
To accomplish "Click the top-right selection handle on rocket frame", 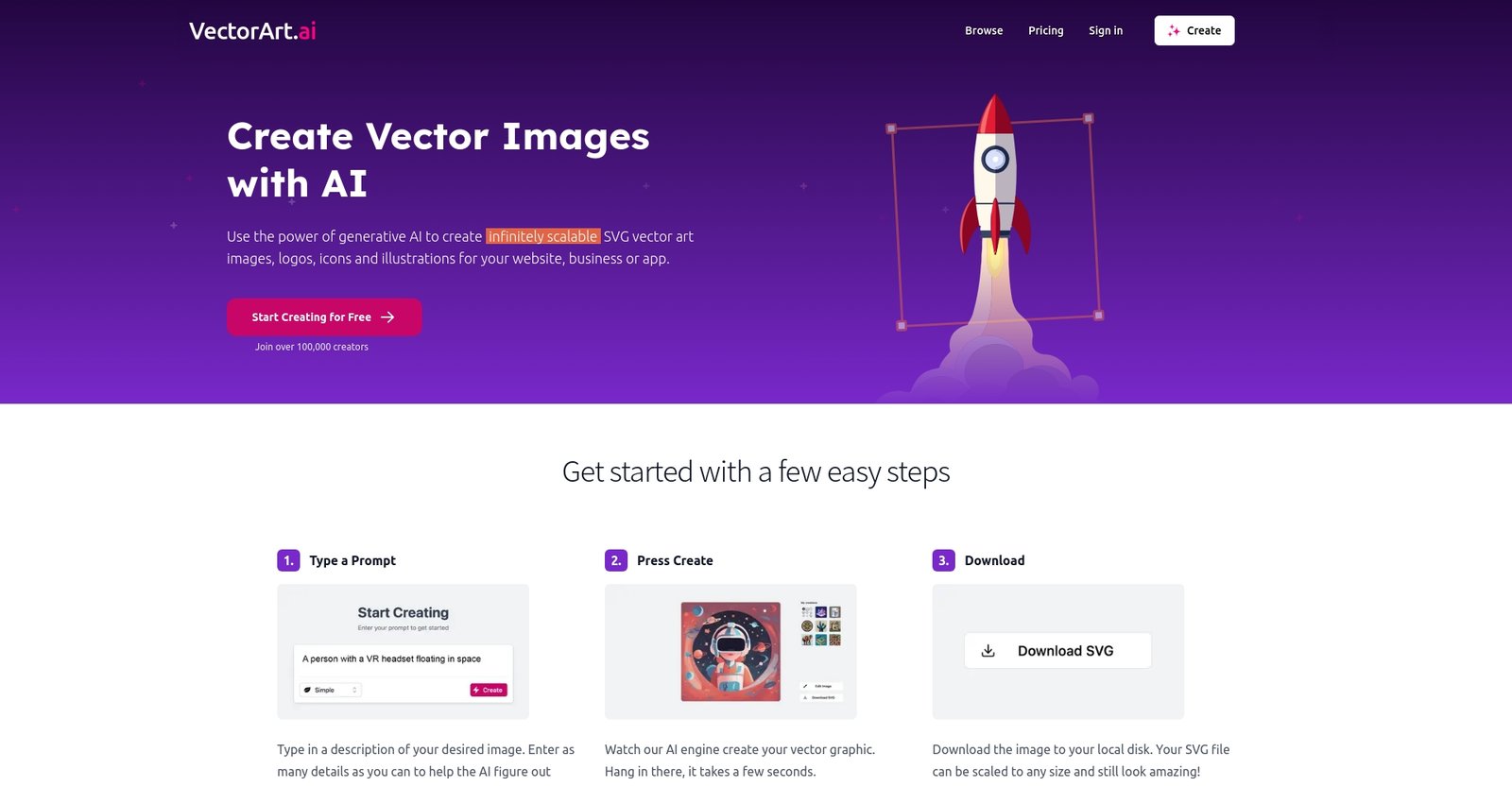I will 1089,118.
